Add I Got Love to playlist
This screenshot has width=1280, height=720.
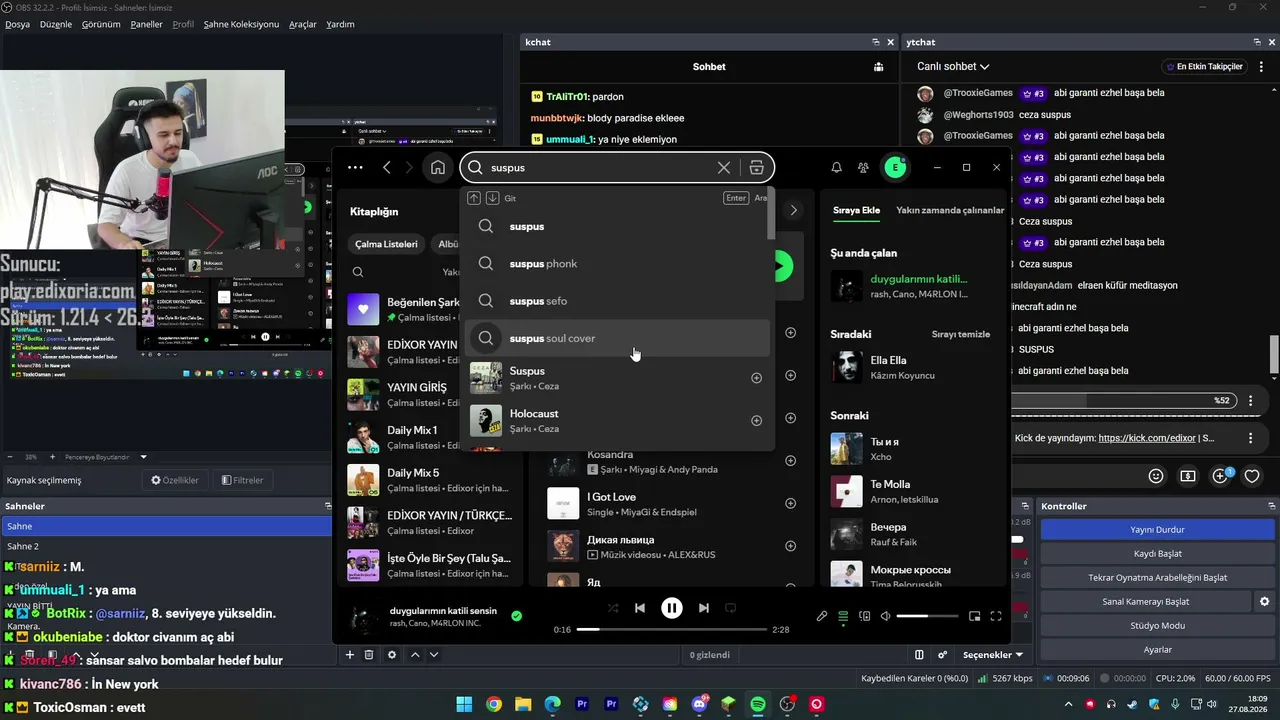pyautogui.click(x=790, y=504)
